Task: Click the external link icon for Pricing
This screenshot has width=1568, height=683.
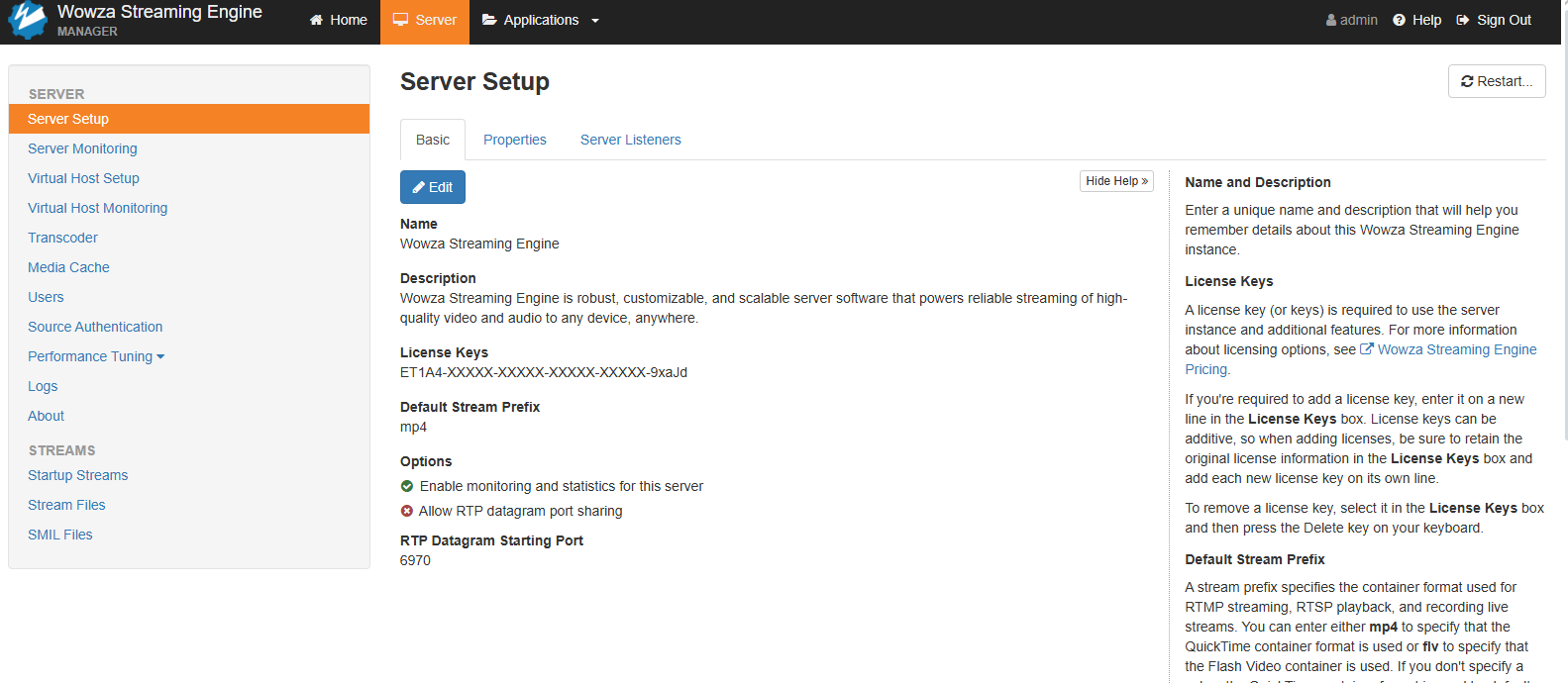Action: click(1367, 349)
